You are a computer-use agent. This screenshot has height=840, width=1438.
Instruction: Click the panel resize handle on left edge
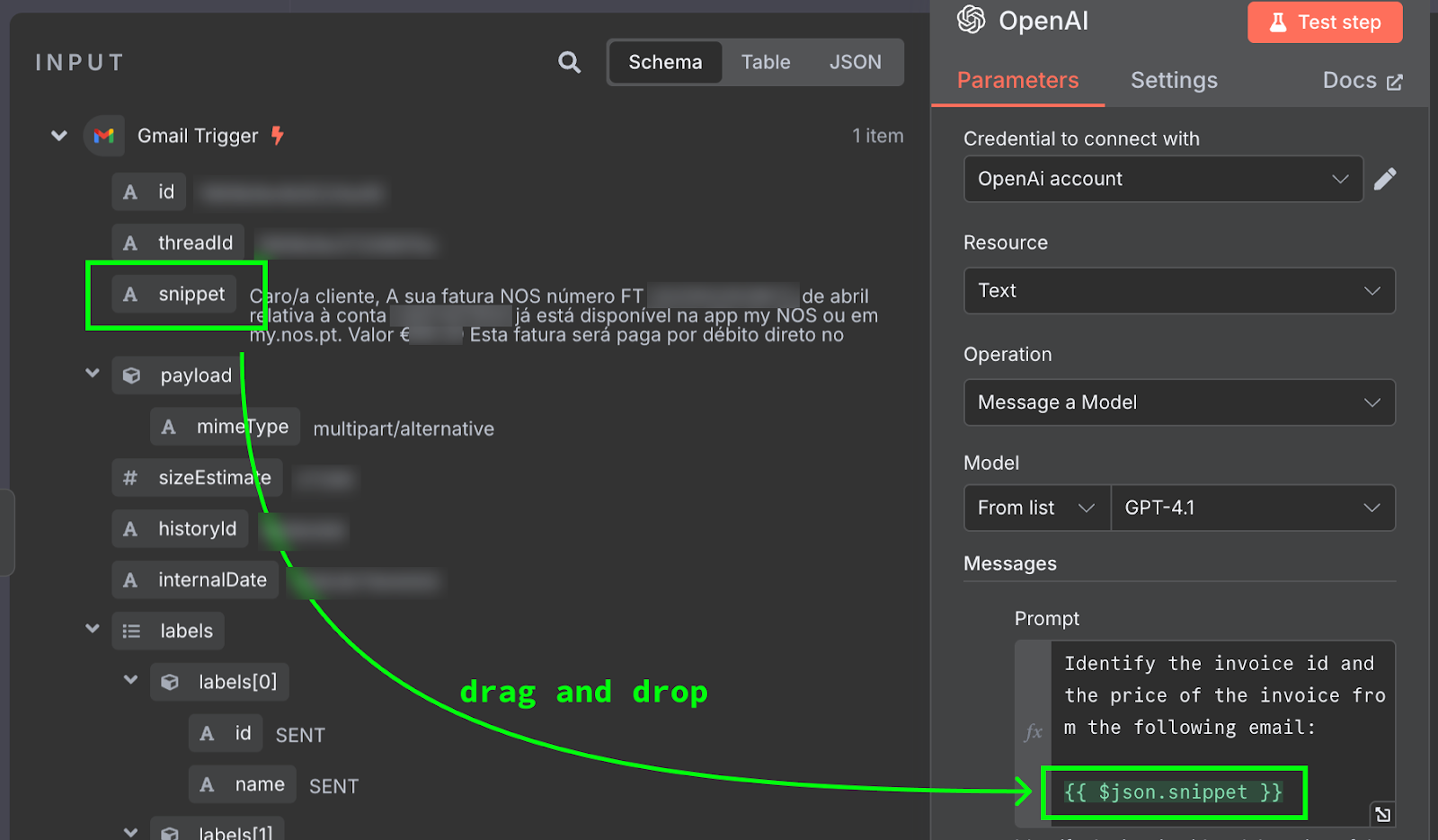coord(7,532)
